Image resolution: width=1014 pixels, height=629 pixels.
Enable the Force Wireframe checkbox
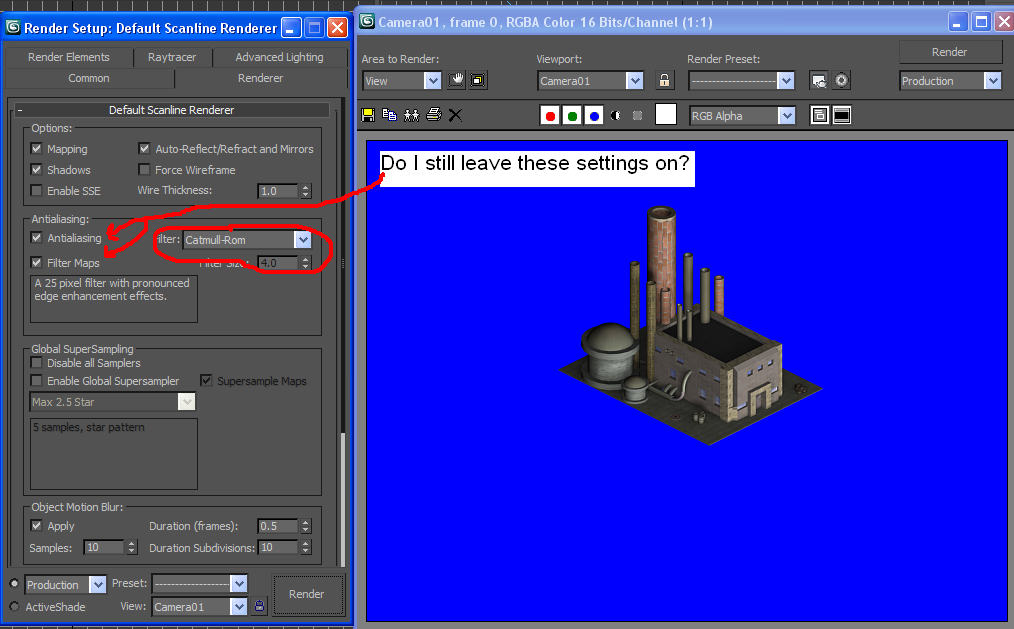pos(145,170)
